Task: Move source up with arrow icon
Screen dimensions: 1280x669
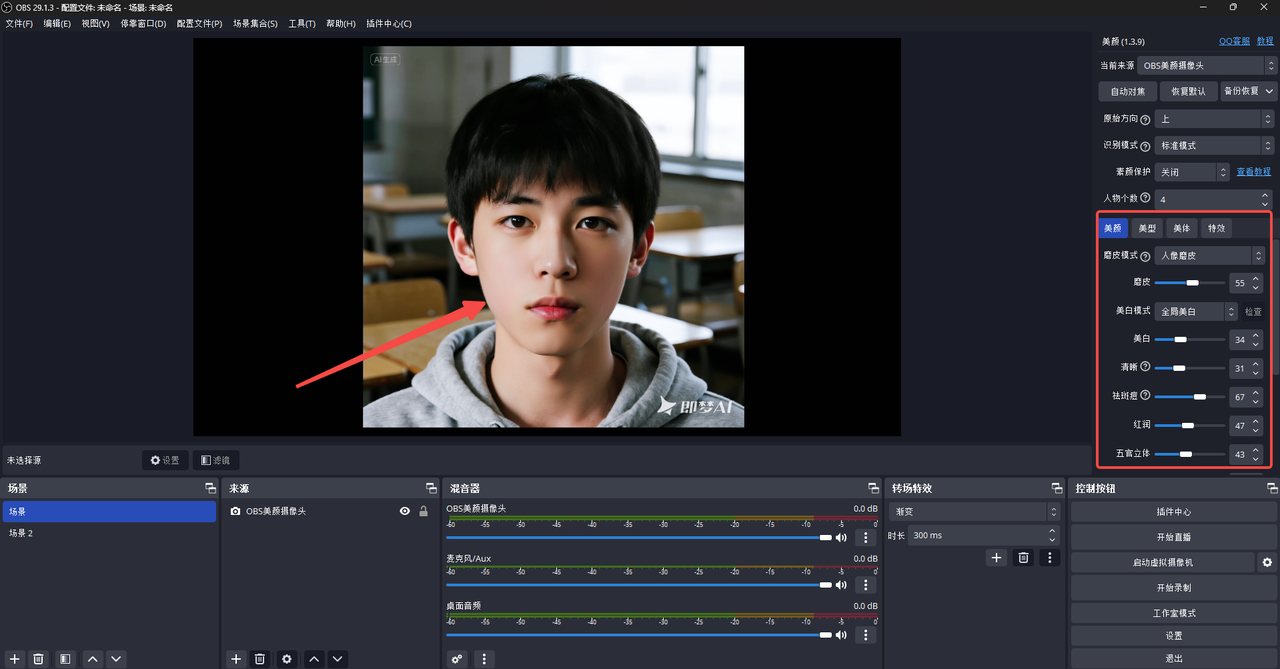Action: point(314,659)
